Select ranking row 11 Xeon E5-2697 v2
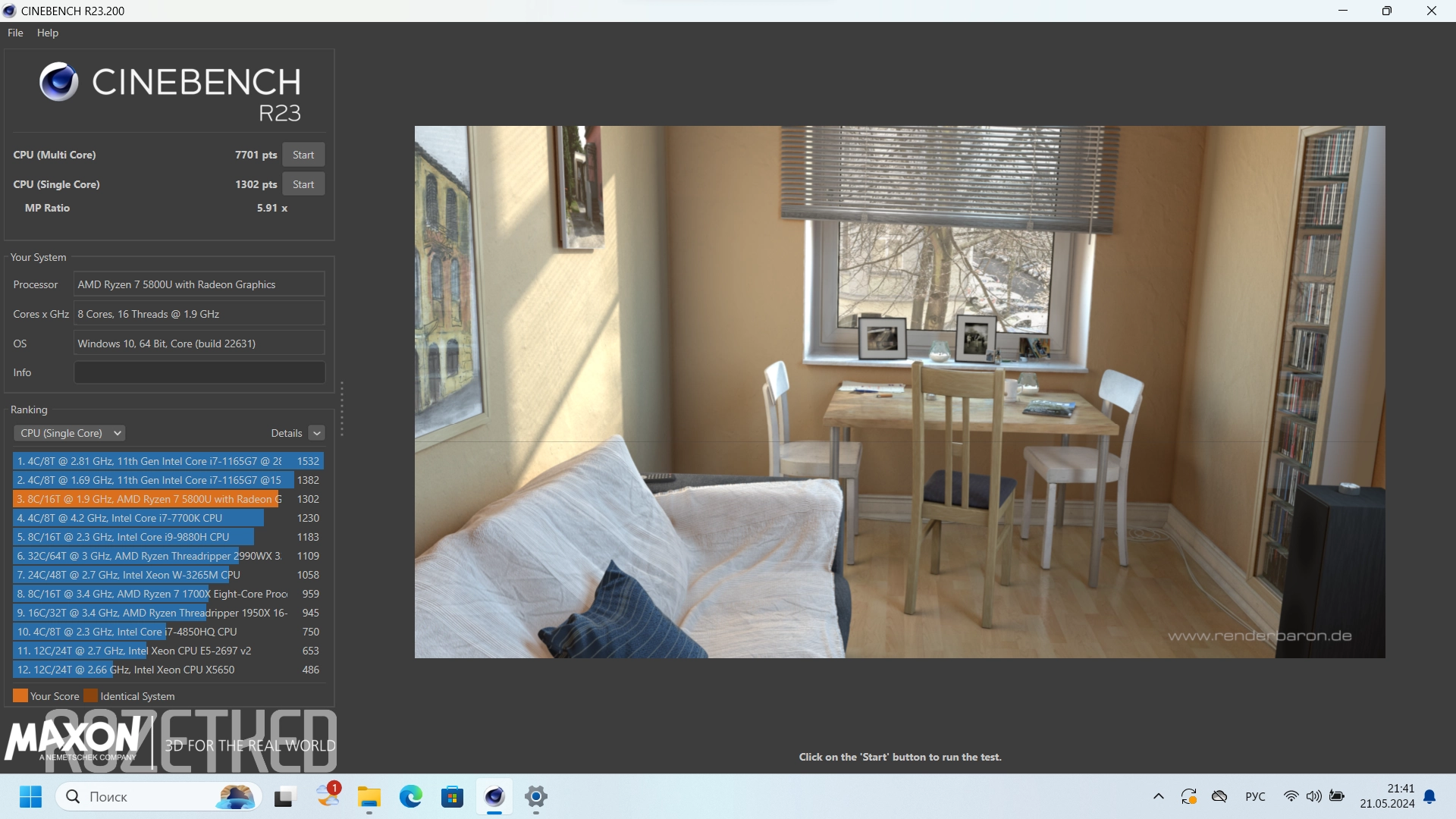Image resolution: width=1456 pixels, height=819 pixels. (168, 651)
